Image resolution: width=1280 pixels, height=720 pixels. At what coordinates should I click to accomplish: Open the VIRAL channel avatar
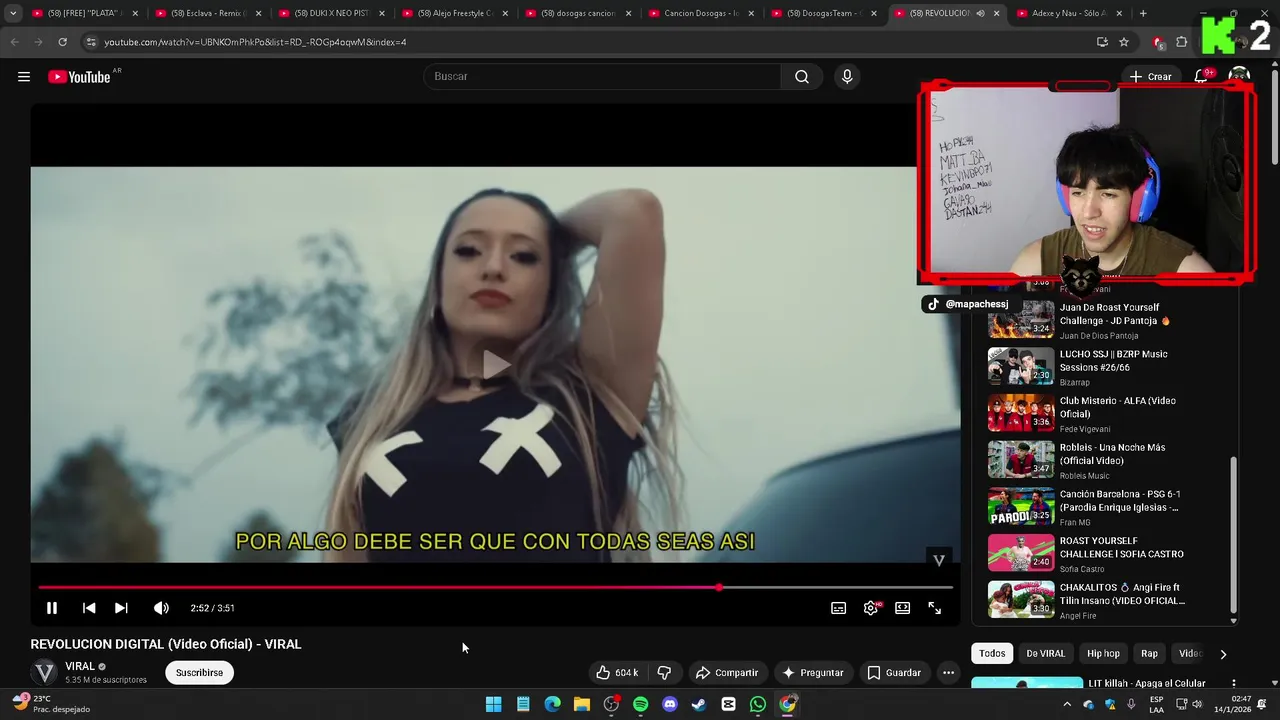45,672
